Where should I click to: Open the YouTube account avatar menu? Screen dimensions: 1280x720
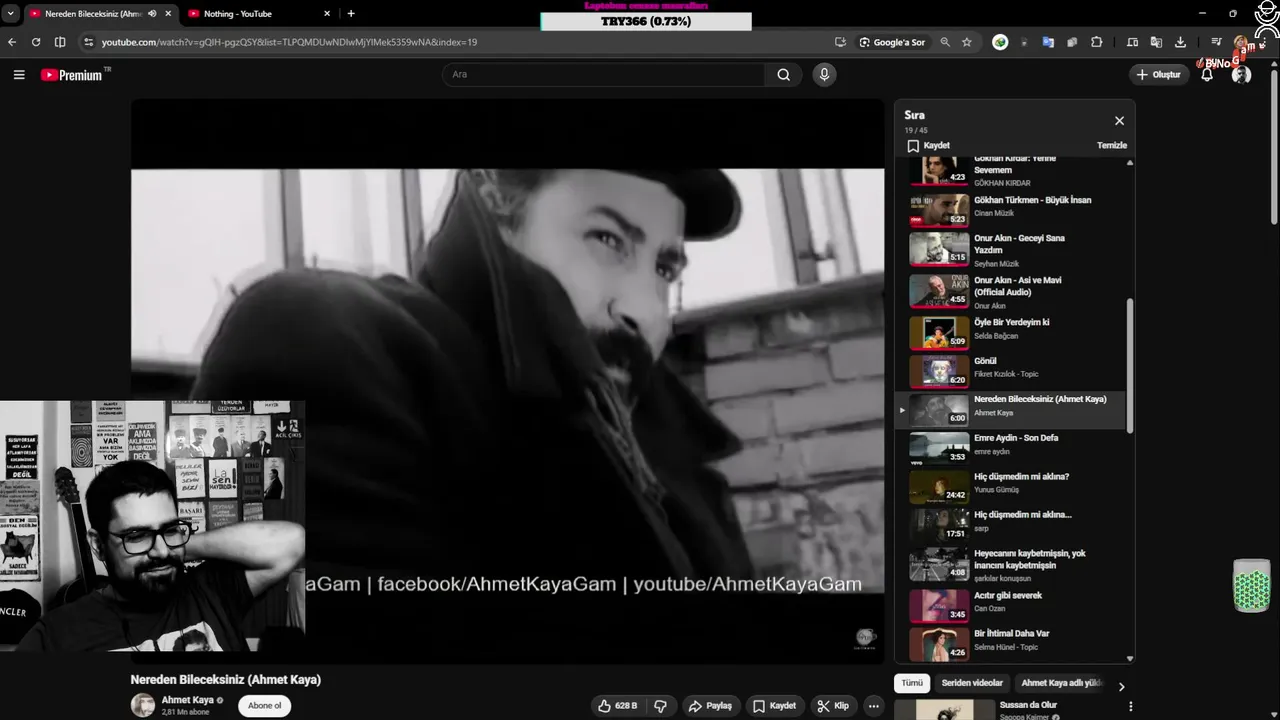click(x=1242, y=75)
